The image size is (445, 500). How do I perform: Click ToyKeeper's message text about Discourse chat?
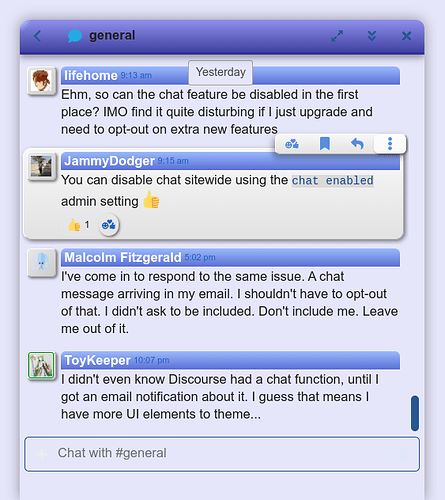click(220, 397)
